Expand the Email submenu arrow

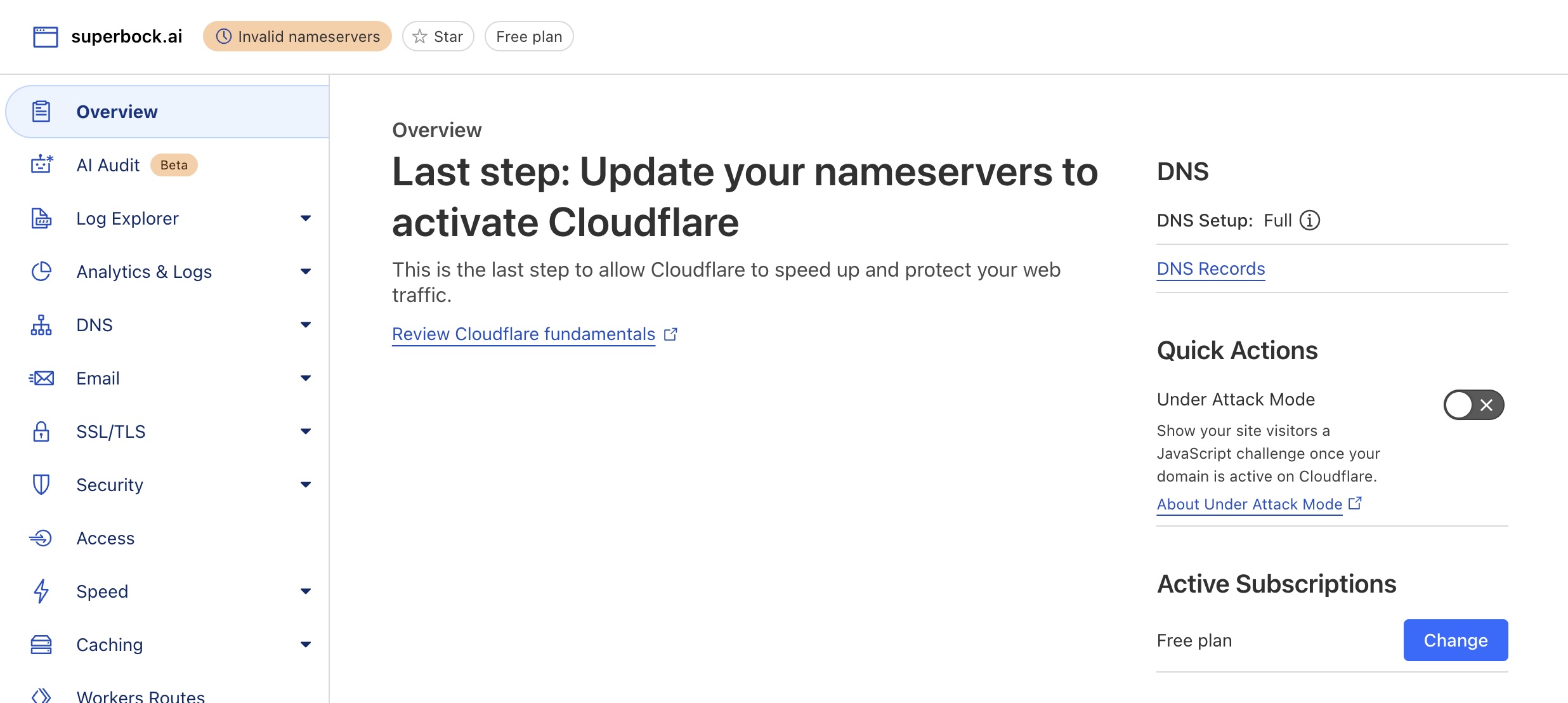point(306,378)
